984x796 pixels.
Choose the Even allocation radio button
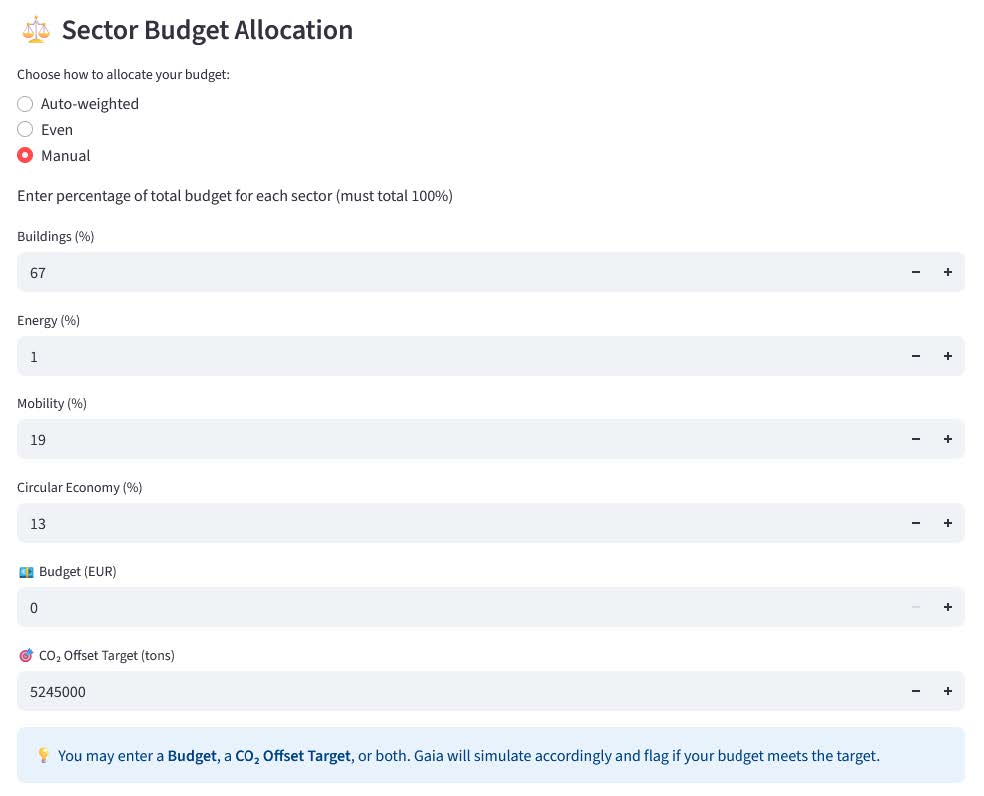(x=26, y=130)
